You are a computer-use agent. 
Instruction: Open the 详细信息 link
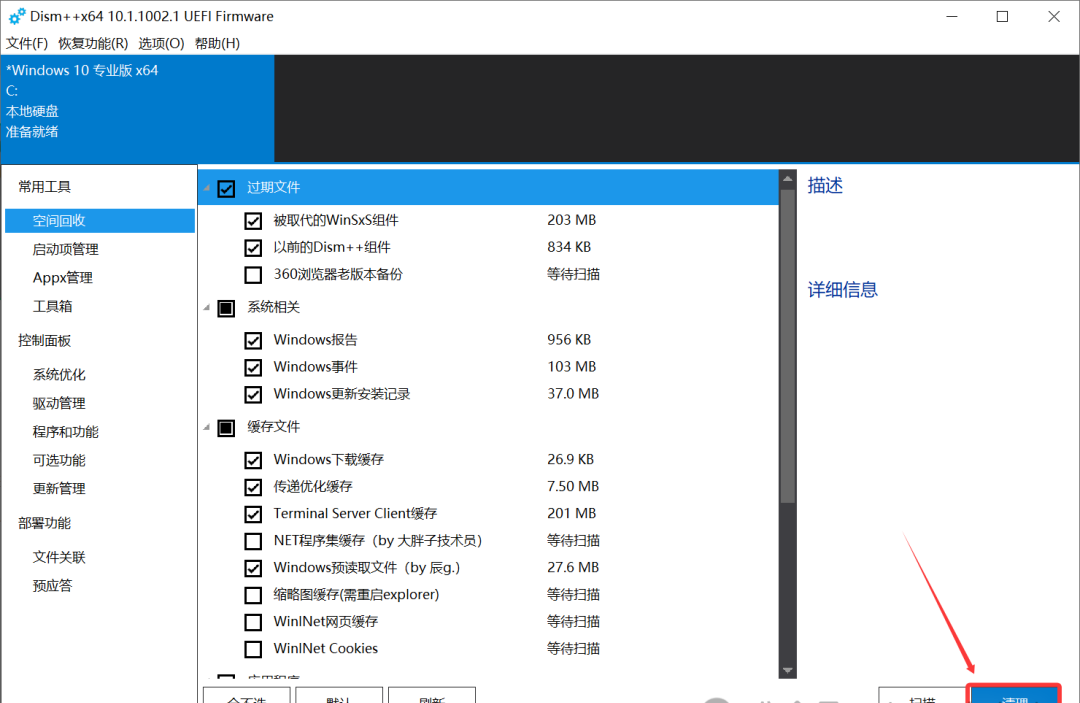pyautogui.click(x=844, y=289)
